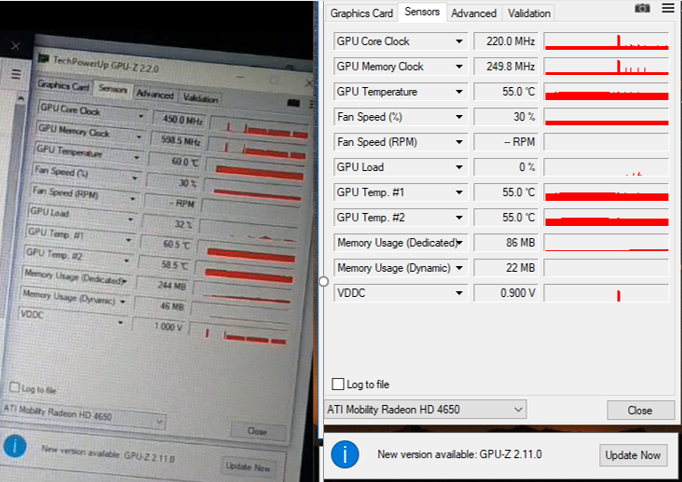Click the blue info icon in left photo window
The width and height of the screenshot is (682, 482).
[15, 446]
